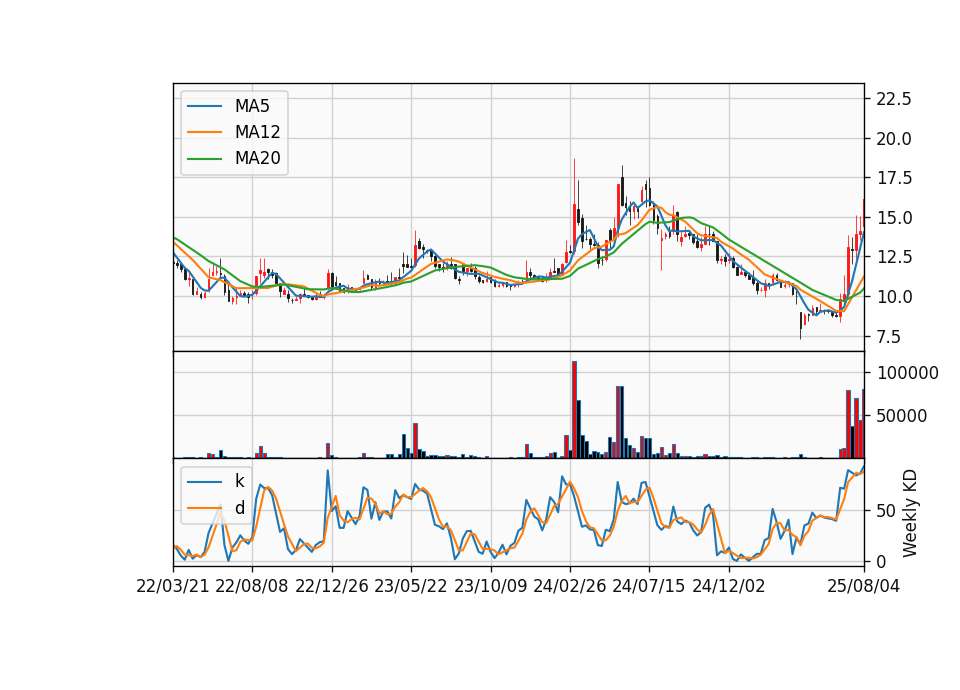Viewport: 960px width, 690px height.
Task: Click the 10.0 price axis tick
Action: (894, 297)
